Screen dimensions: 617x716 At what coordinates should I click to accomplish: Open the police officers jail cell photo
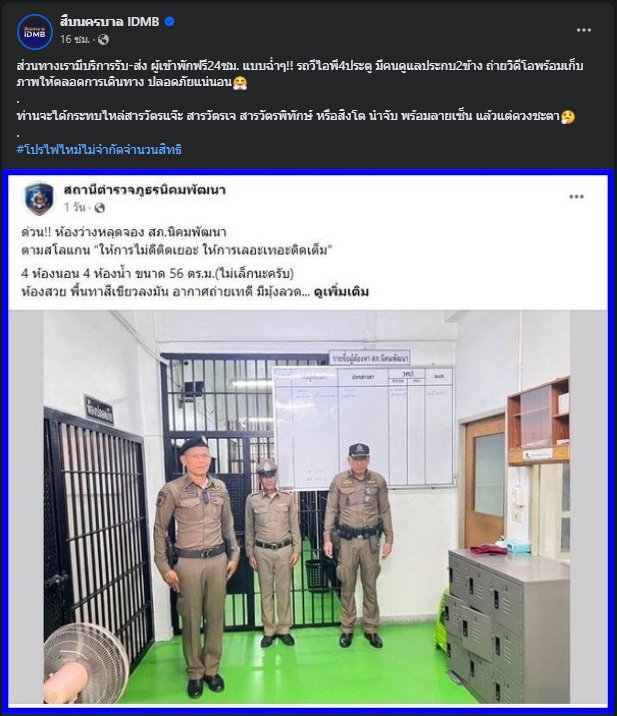(308, 507)
